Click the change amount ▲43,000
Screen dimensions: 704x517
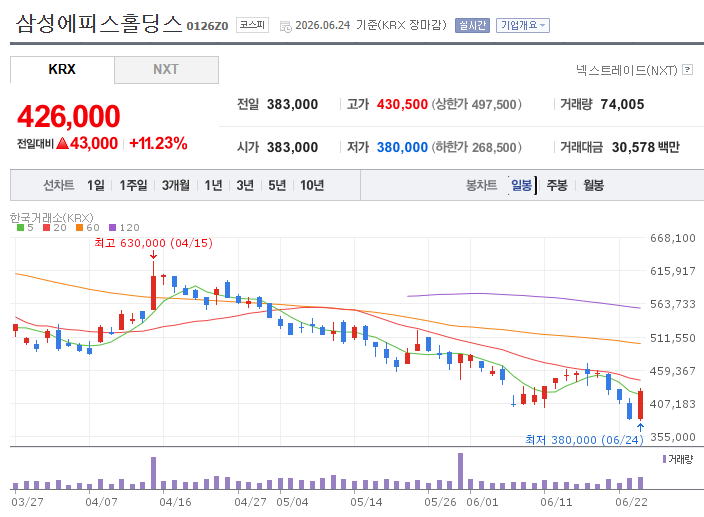pos(87,144)
